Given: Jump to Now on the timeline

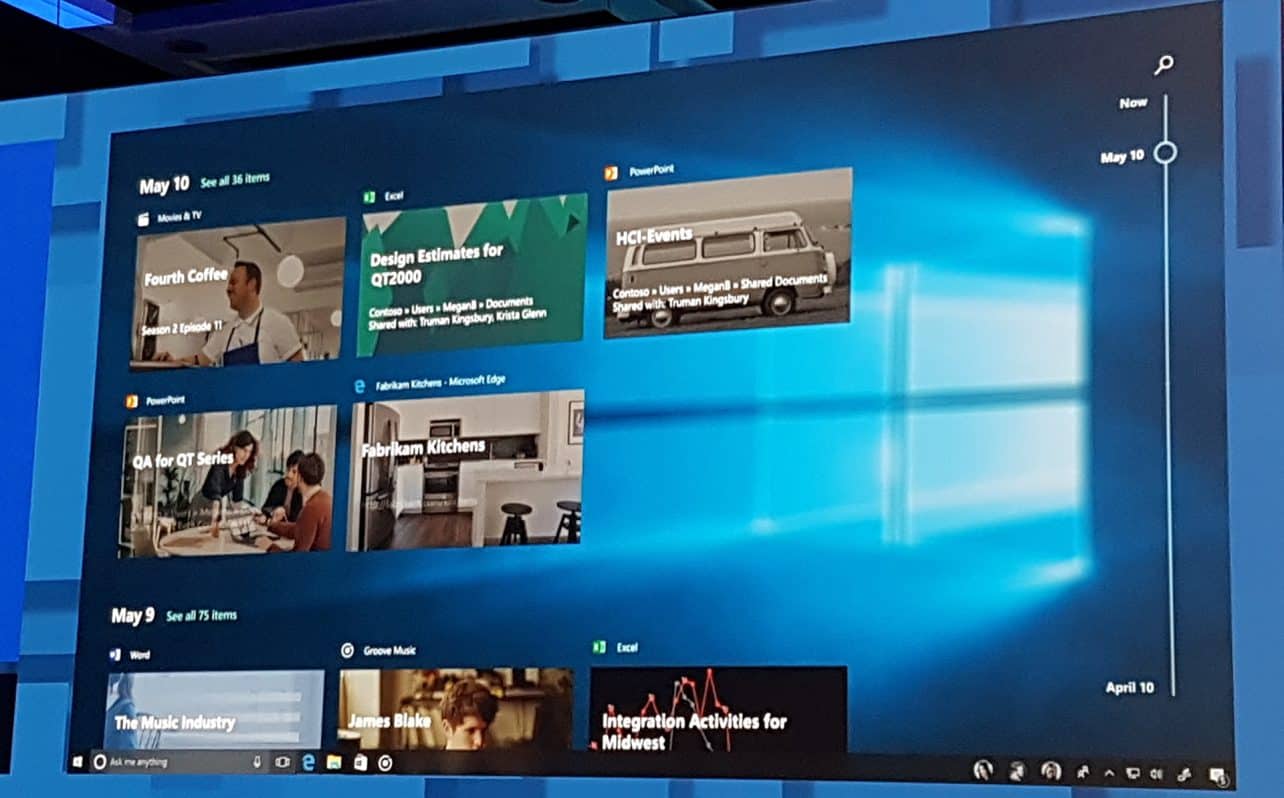Looking at the screenshot, I should (x=1133, y=103).
